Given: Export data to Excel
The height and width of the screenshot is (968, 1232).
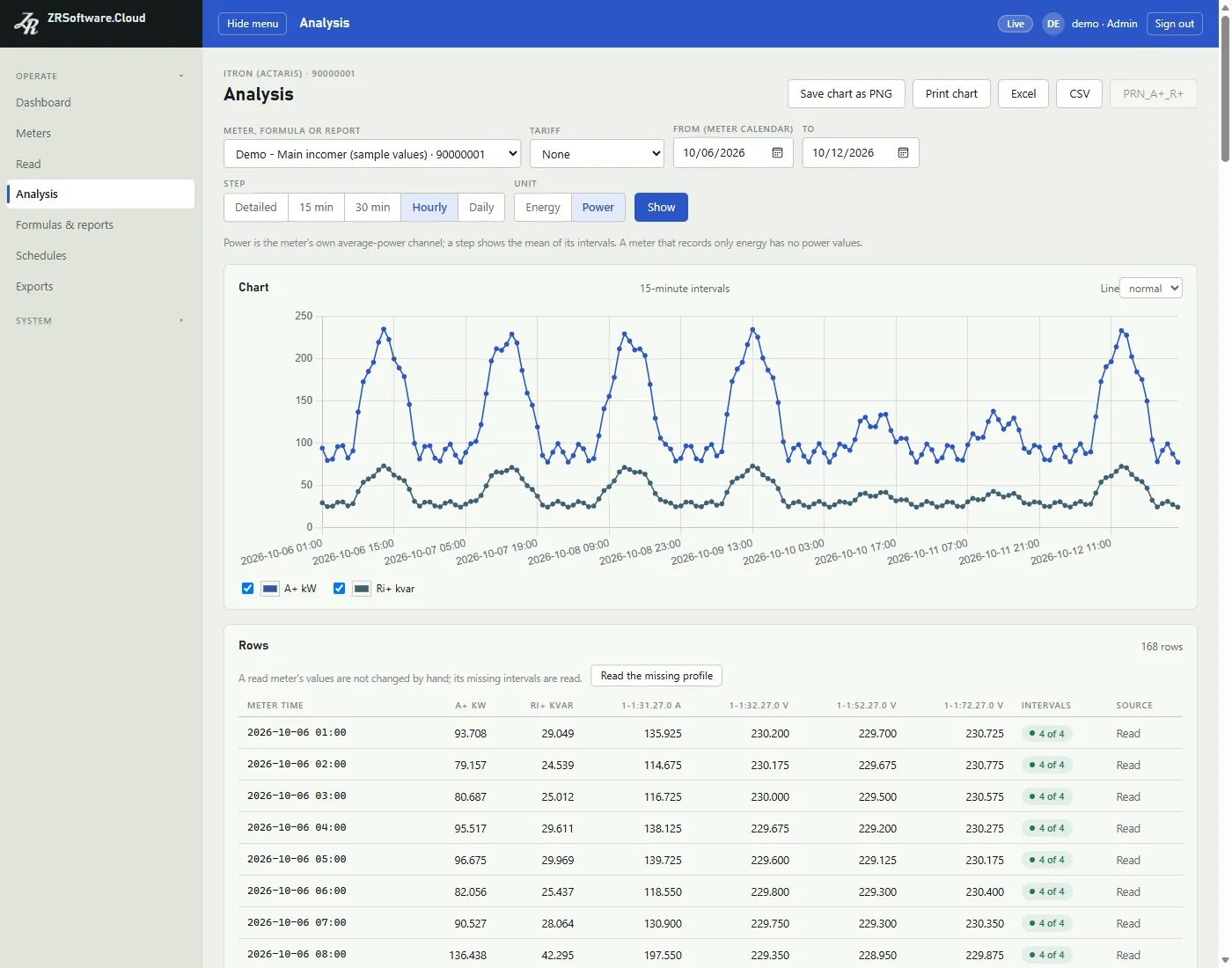Looking at the screenshot, I should pyautogui.click(x=1023, y=94).
